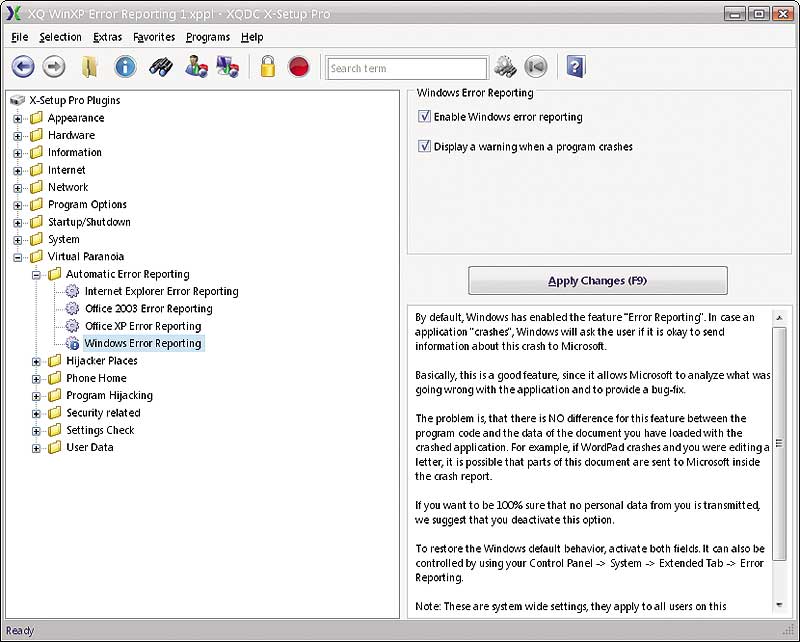Click the User Data folder icon
This screenshot has height=642, width=800.
coord(55,448)
